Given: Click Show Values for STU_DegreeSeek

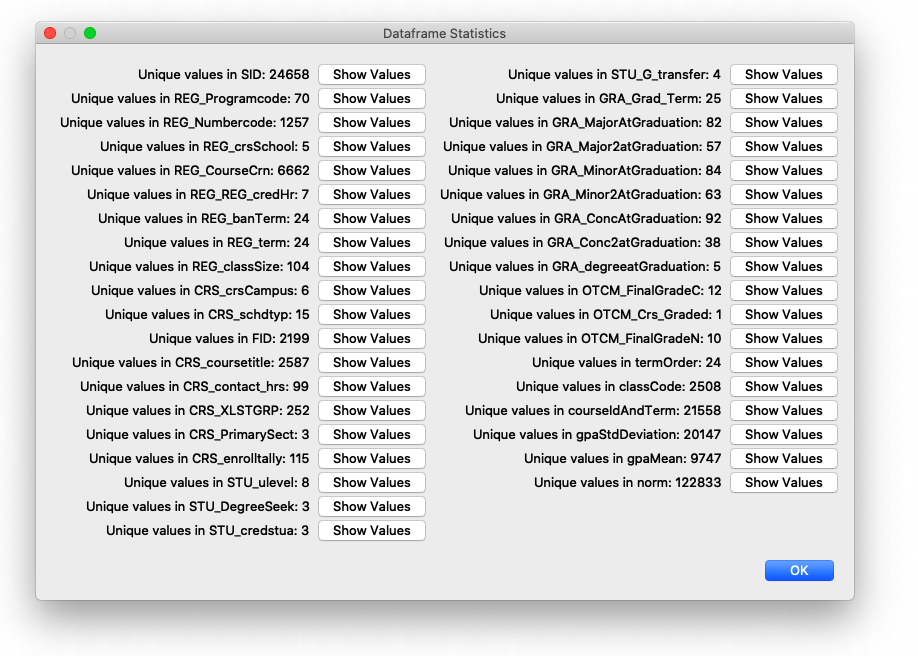Looking at the screenshot, I should click(x=371, y=506).
